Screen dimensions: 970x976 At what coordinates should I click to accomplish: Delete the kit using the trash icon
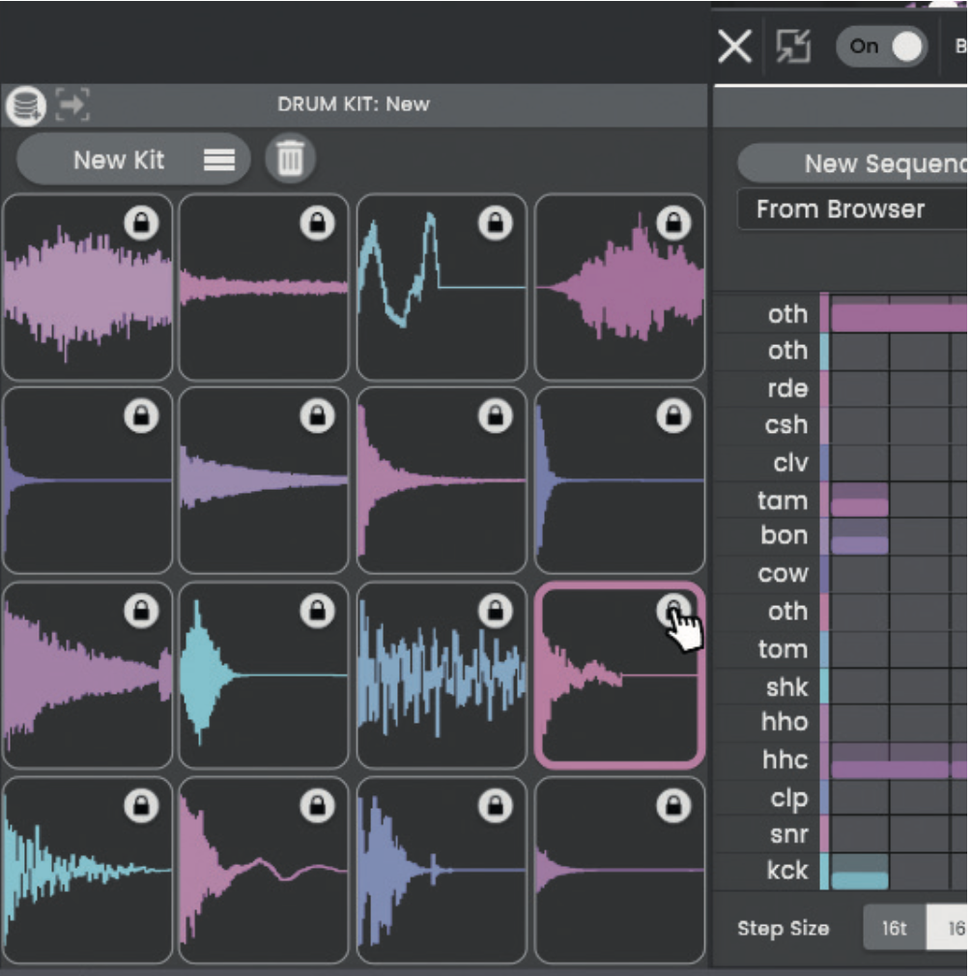(290, 159)
